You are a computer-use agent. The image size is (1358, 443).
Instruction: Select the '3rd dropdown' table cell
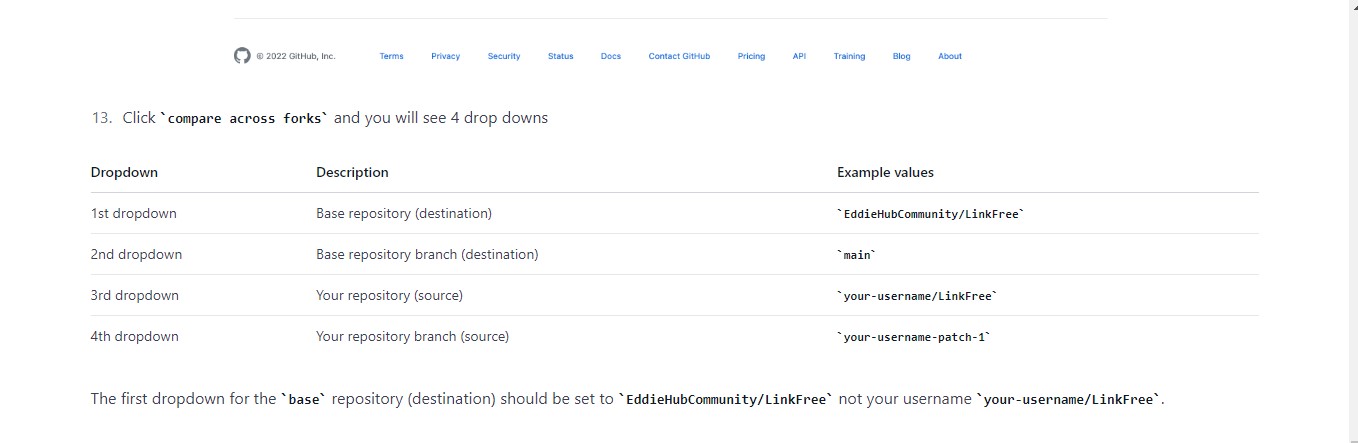click(134, 295)
